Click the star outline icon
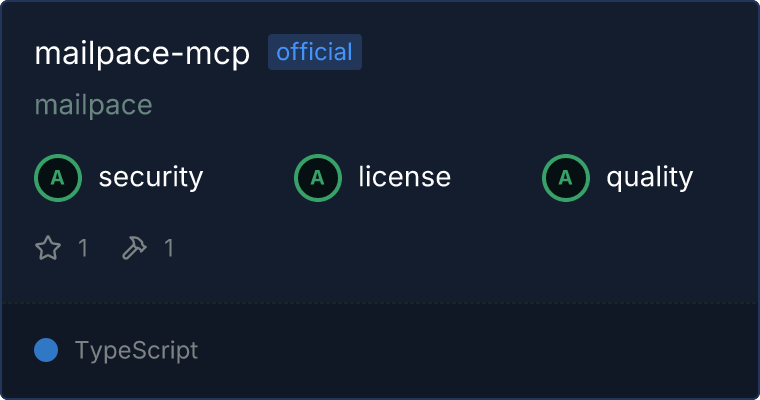760x400 pixels. (x=48, y=248)
